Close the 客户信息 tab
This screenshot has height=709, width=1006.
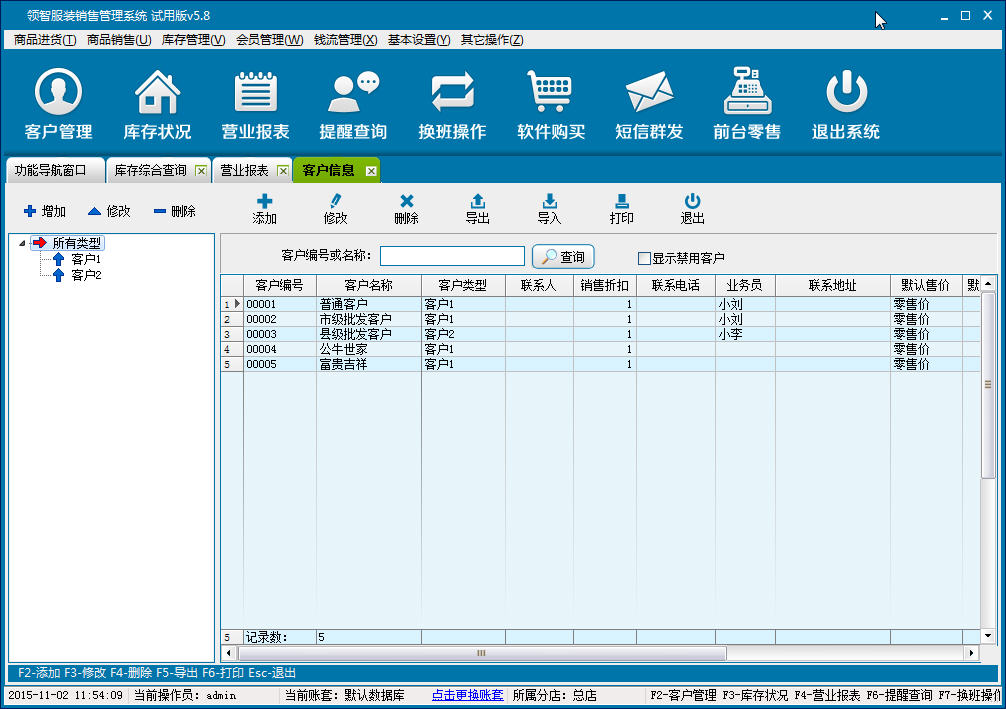[371, 171]
